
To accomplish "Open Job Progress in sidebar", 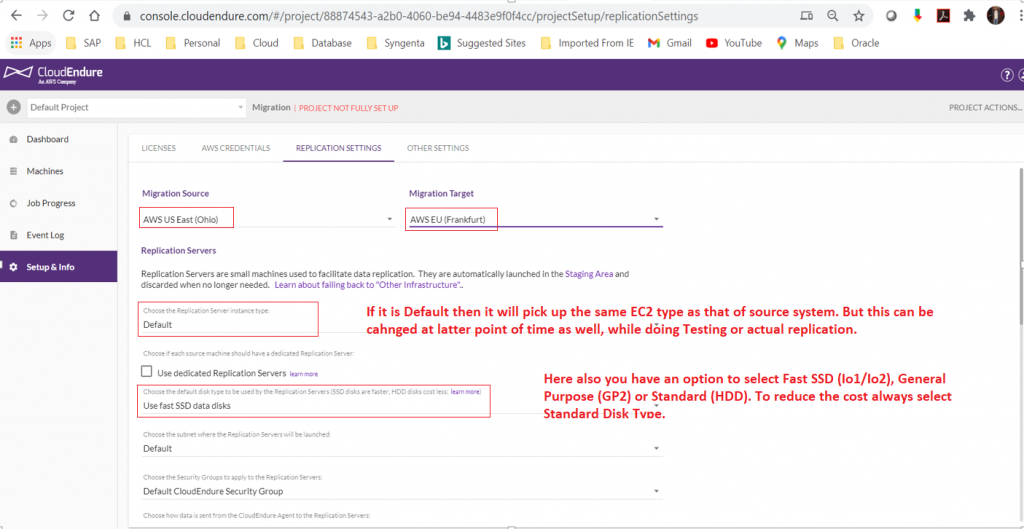I will 50,203.
